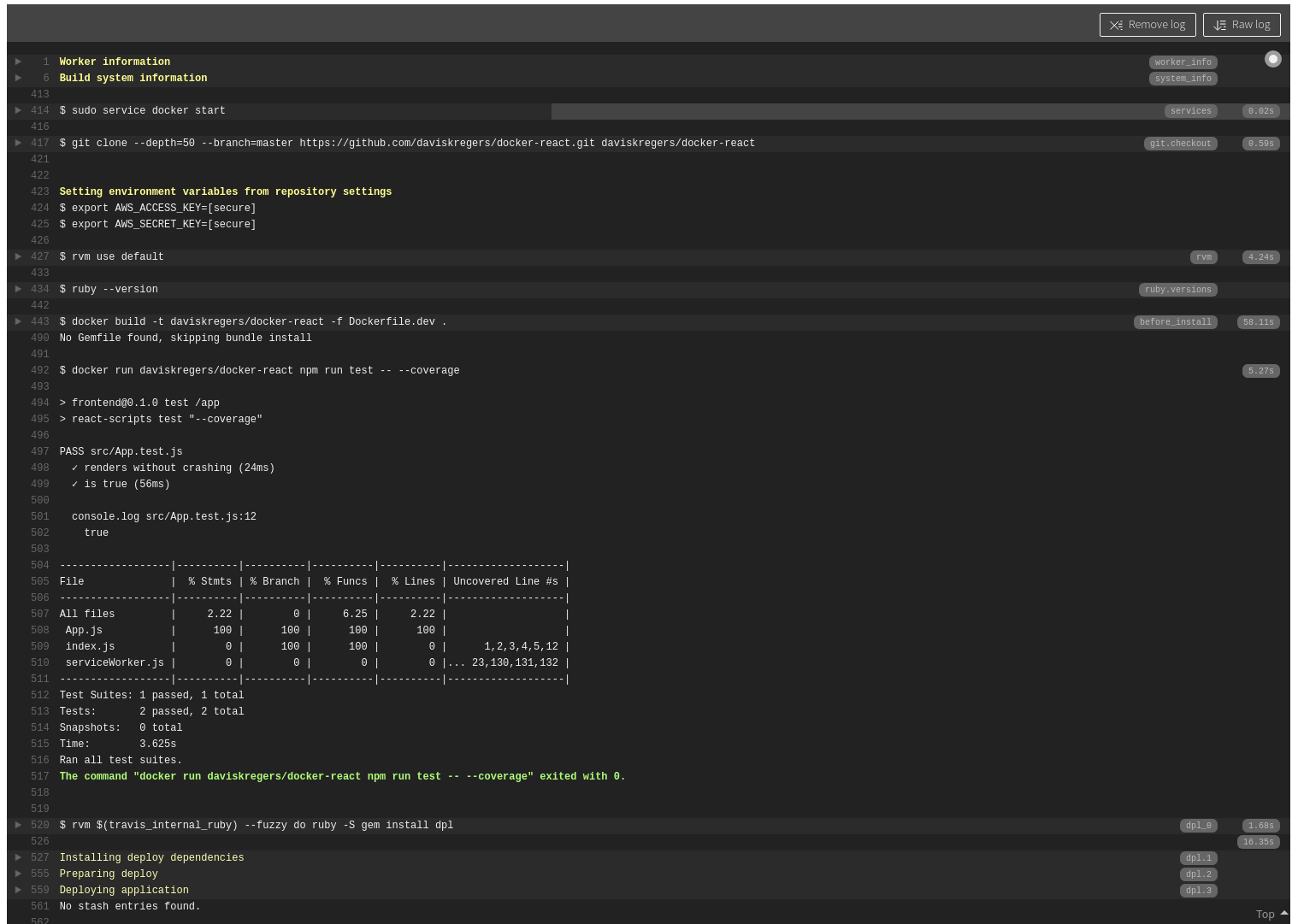Click 'export AWS_SECRET_KEY=[secure]' line

tap(157, 224)
